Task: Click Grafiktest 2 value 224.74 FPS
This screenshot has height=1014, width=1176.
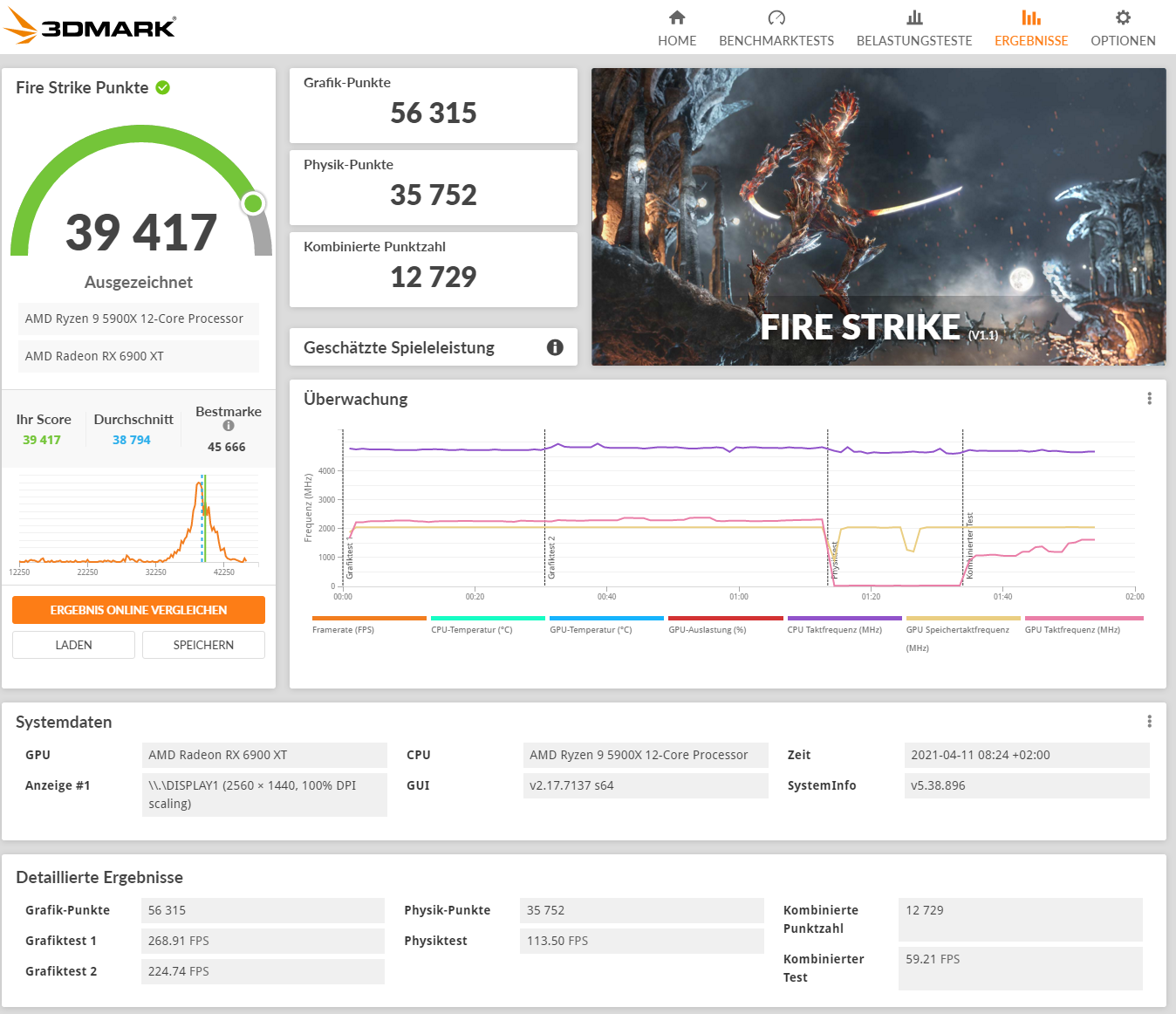Action: pyautogui.click(x=263, y=971)
